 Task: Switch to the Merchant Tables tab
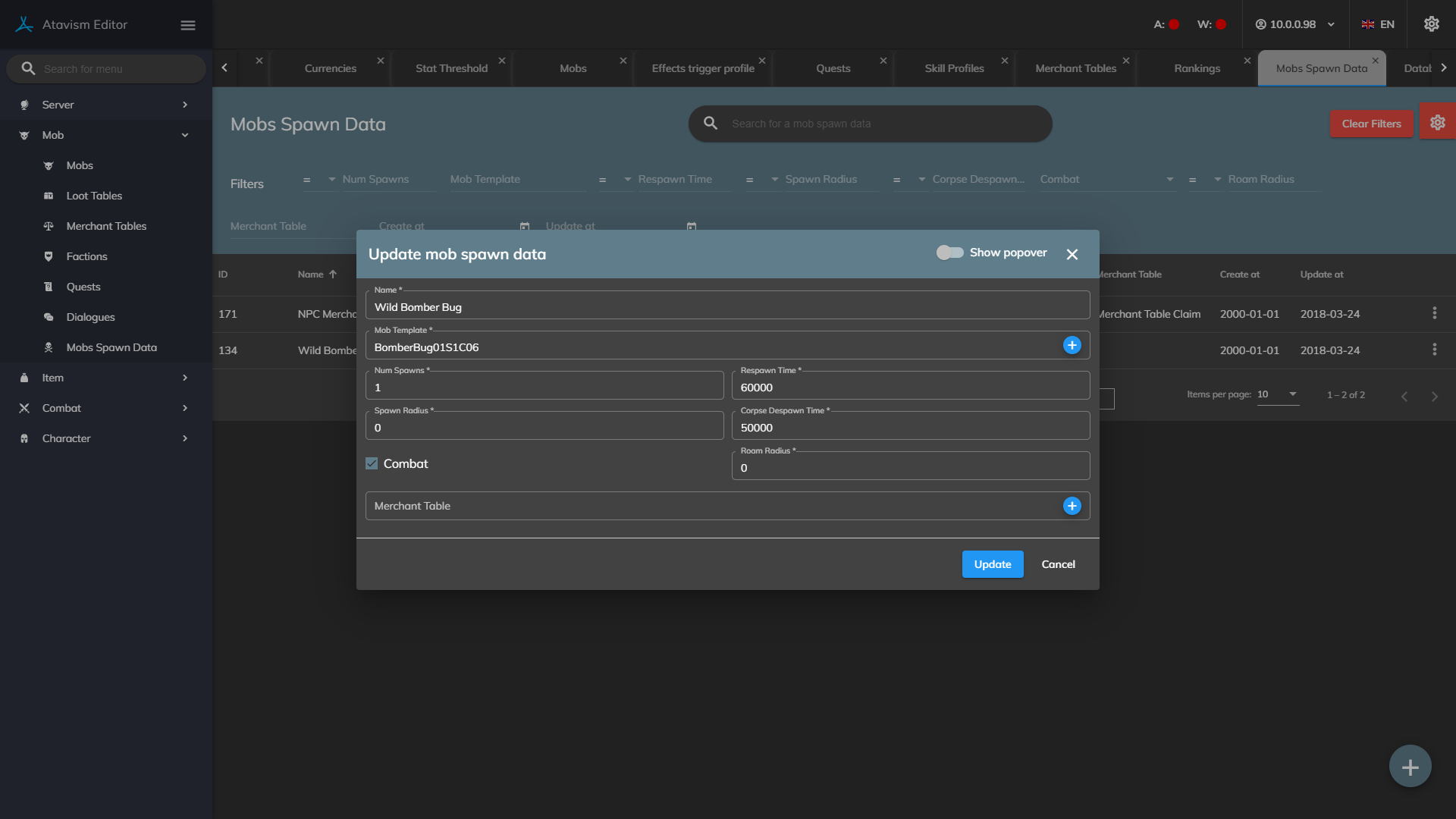point(1075,68)
